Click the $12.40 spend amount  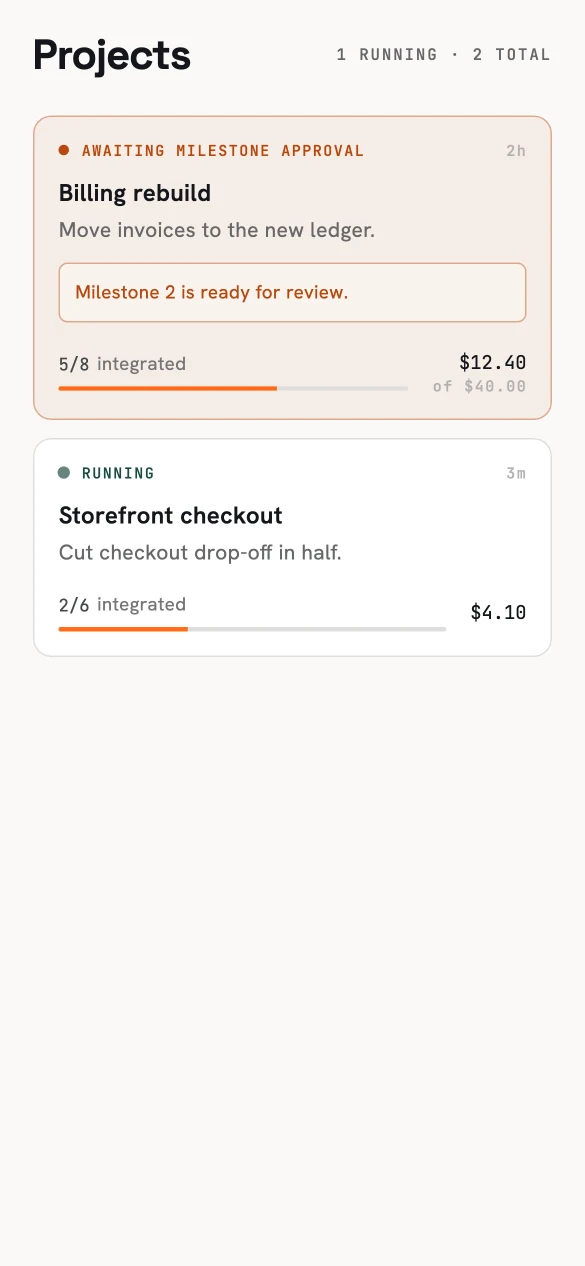tap(493, 362)
